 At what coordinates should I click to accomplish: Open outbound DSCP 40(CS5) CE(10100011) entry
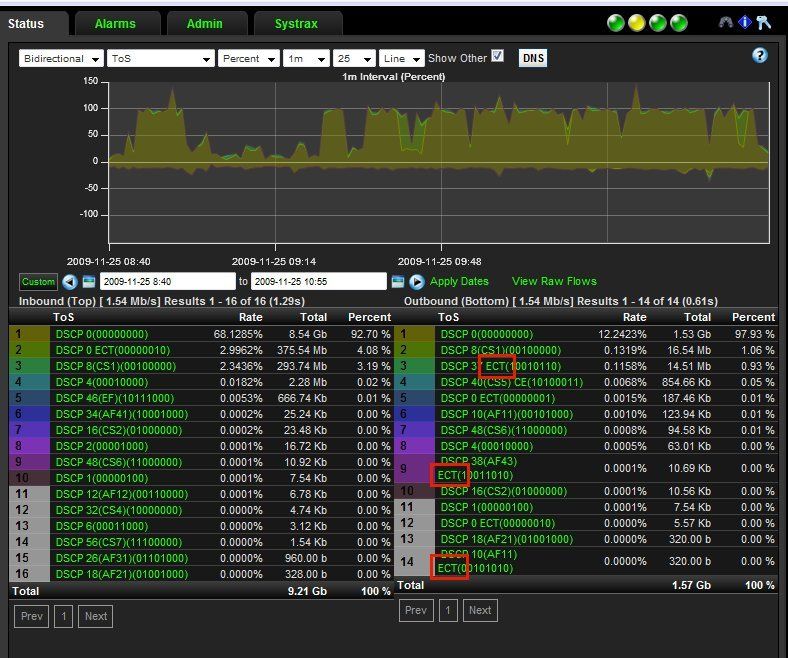[x=512, y=382]
